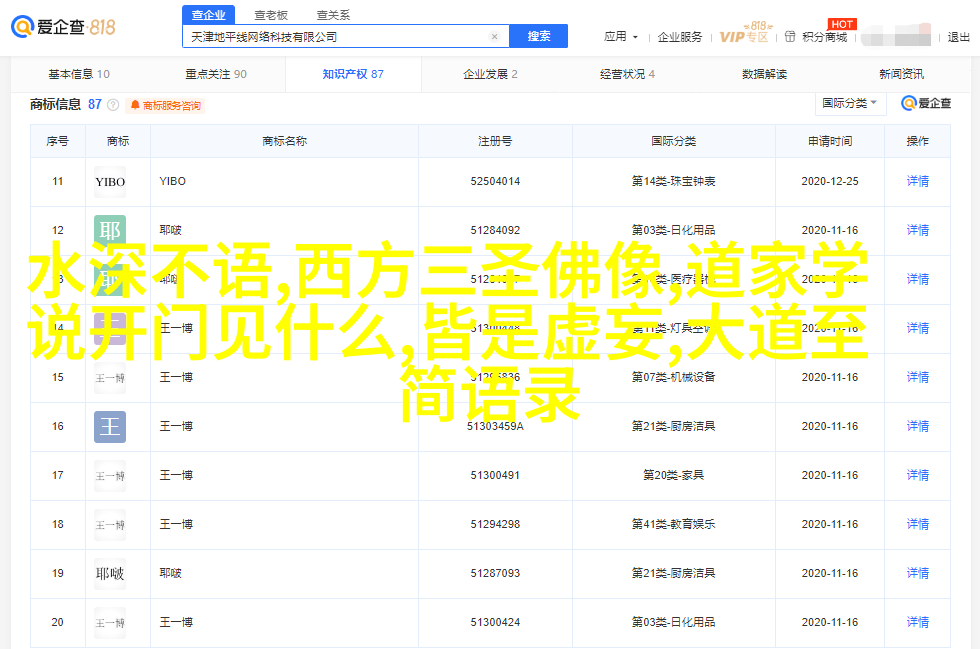Open the 耶啵 trademark image in row 19
The image size is (980, 649).
click(x=110, y=573)
